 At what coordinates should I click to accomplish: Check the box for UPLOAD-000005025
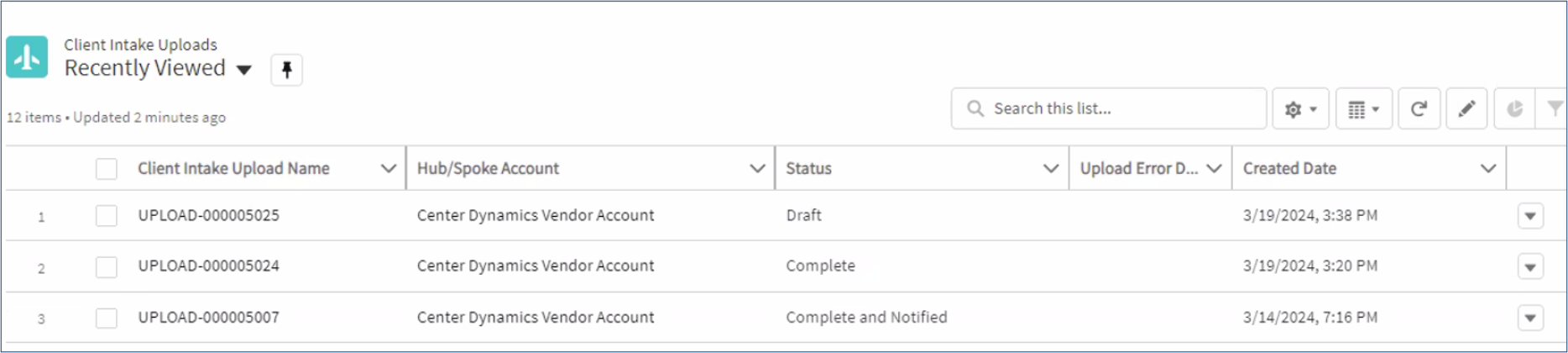[107, 216]
